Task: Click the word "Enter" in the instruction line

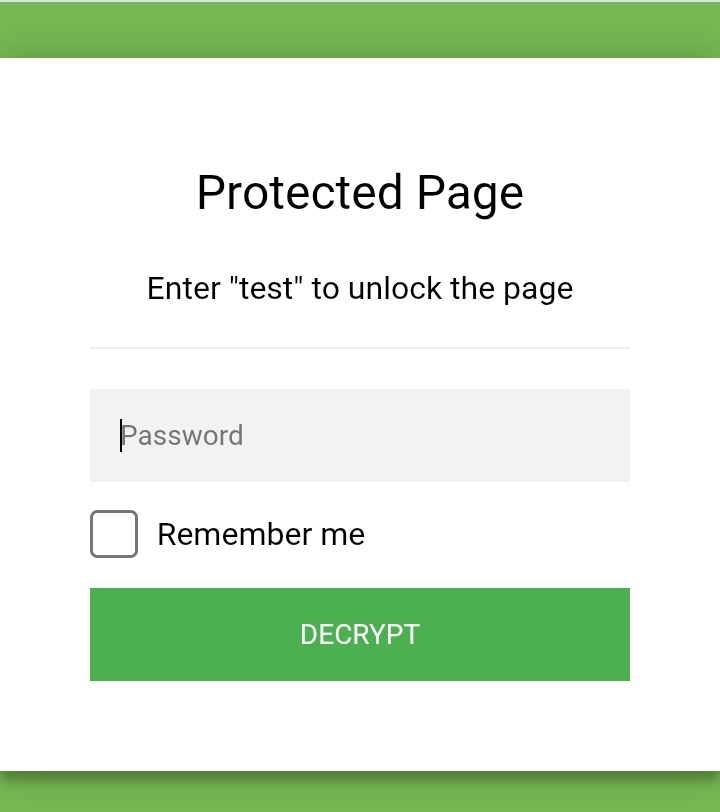Action: pos(183,289)
